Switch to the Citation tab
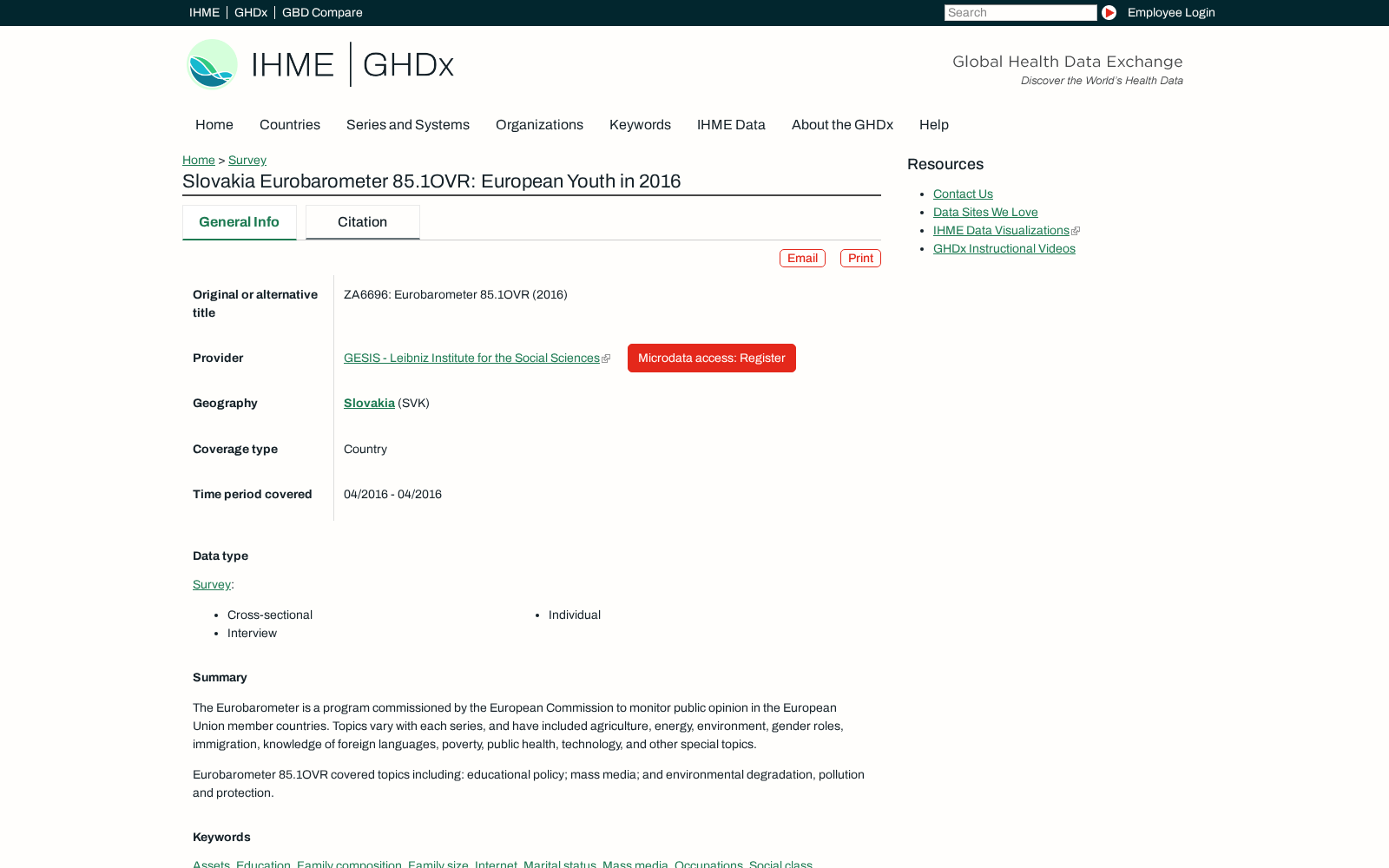 pos(363,222)
